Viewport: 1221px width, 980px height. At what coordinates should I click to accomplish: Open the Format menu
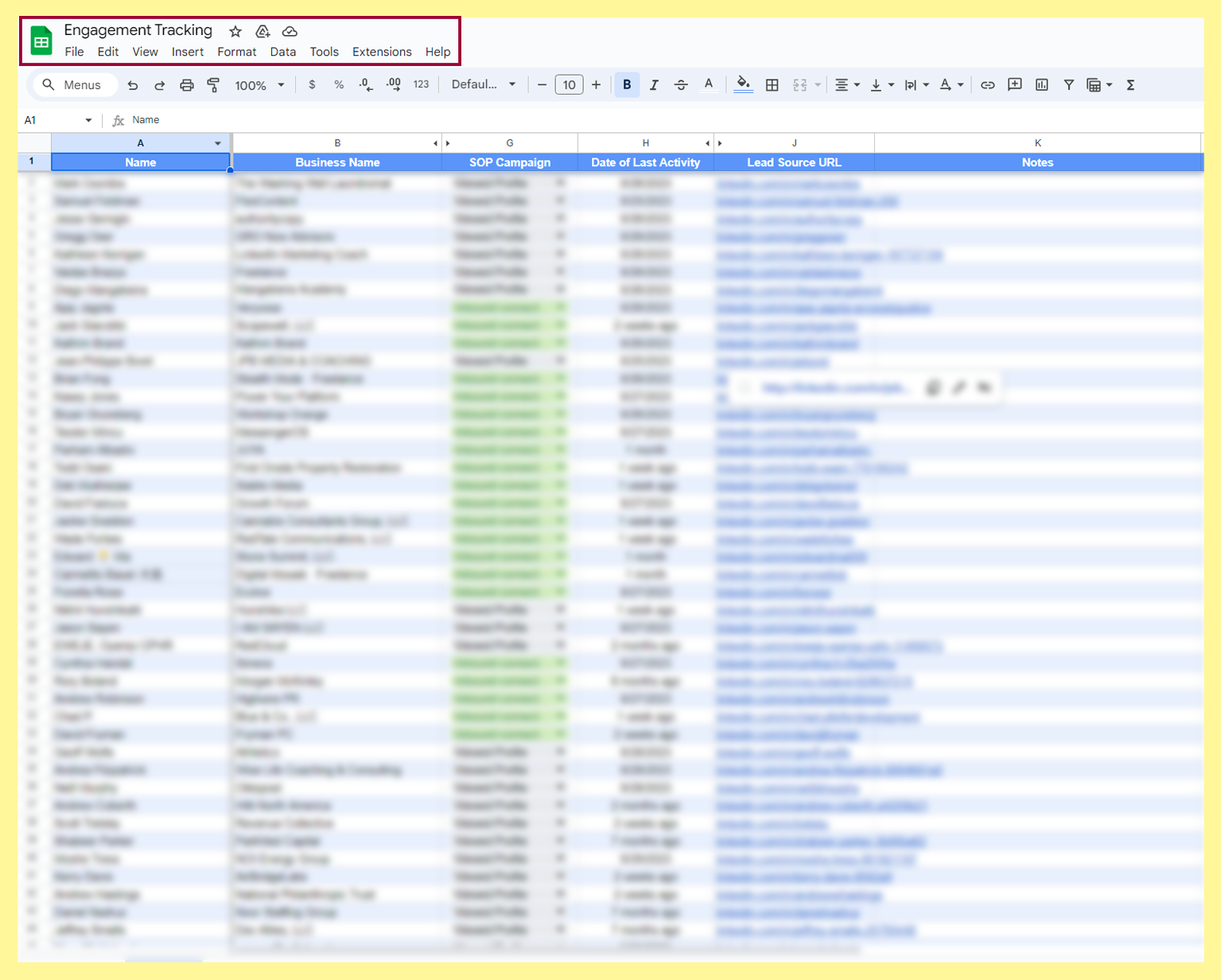(x=237, y=52)
